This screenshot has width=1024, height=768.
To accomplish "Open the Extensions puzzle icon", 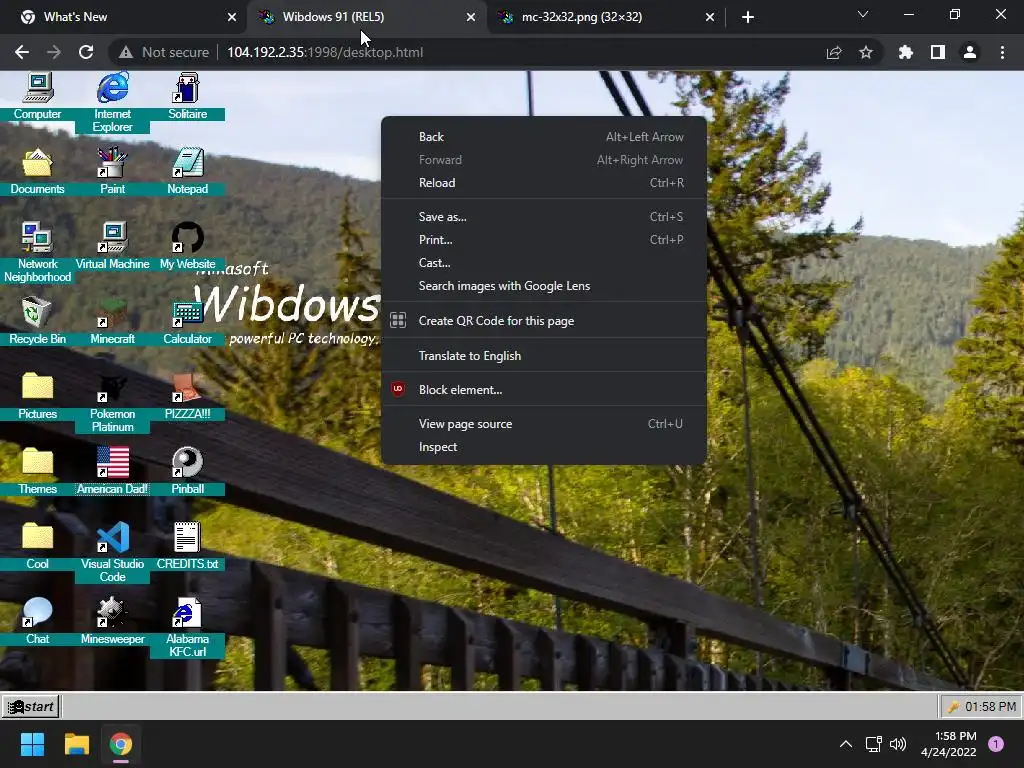I will [906, 52].
